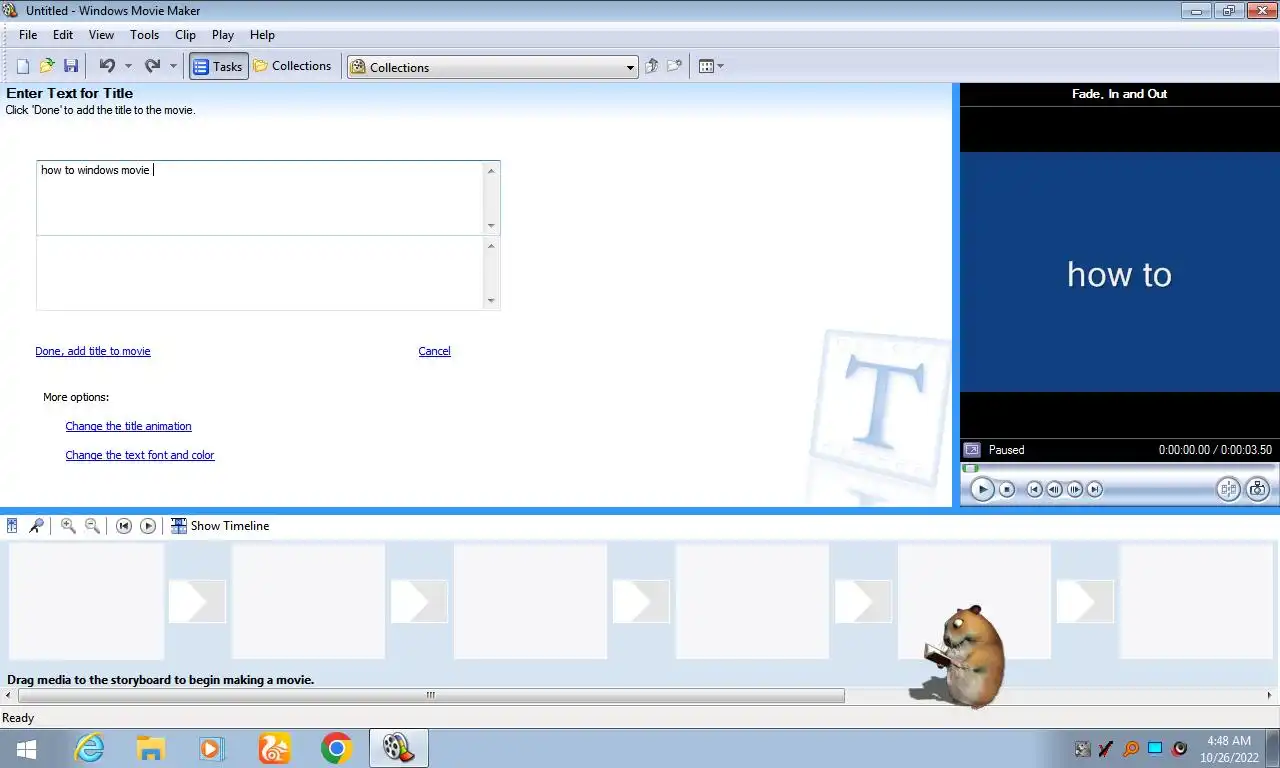
Task: Jump forward to the next clip in the monitor
Action: point(1095,489)
